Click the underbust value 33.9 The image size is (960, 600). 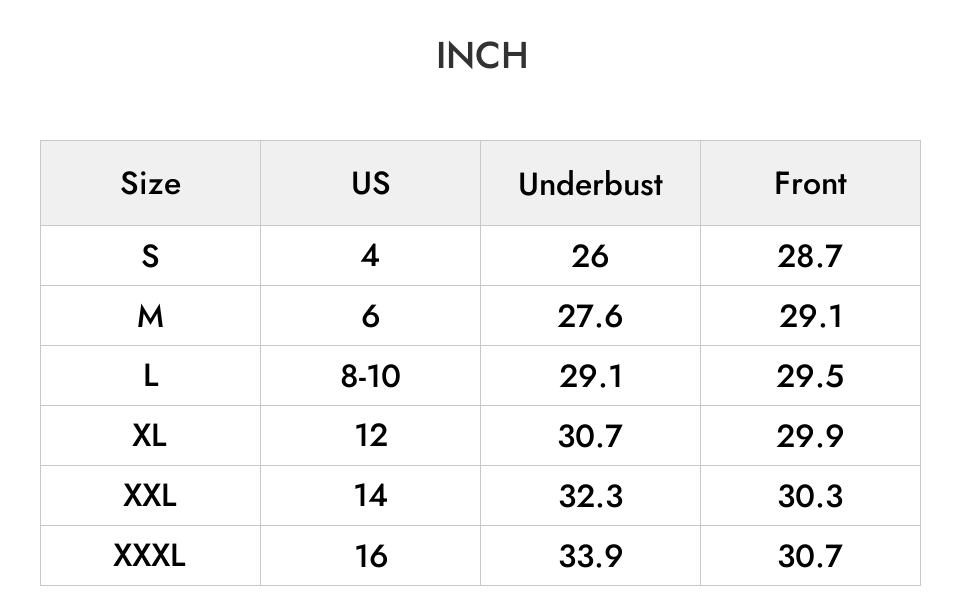(590, 555)
